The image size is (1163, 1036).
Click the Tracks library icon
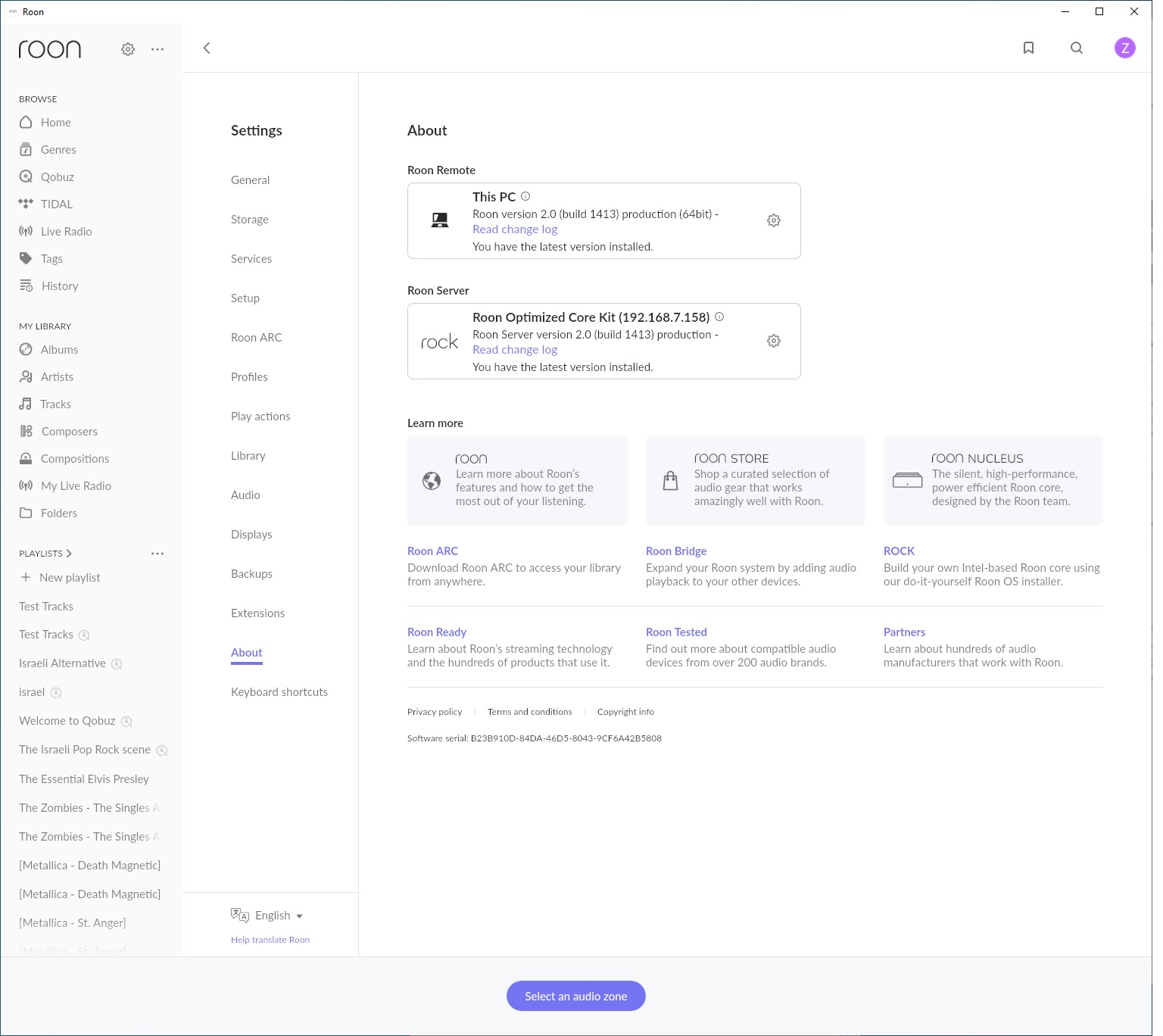[x=26, y=404]
